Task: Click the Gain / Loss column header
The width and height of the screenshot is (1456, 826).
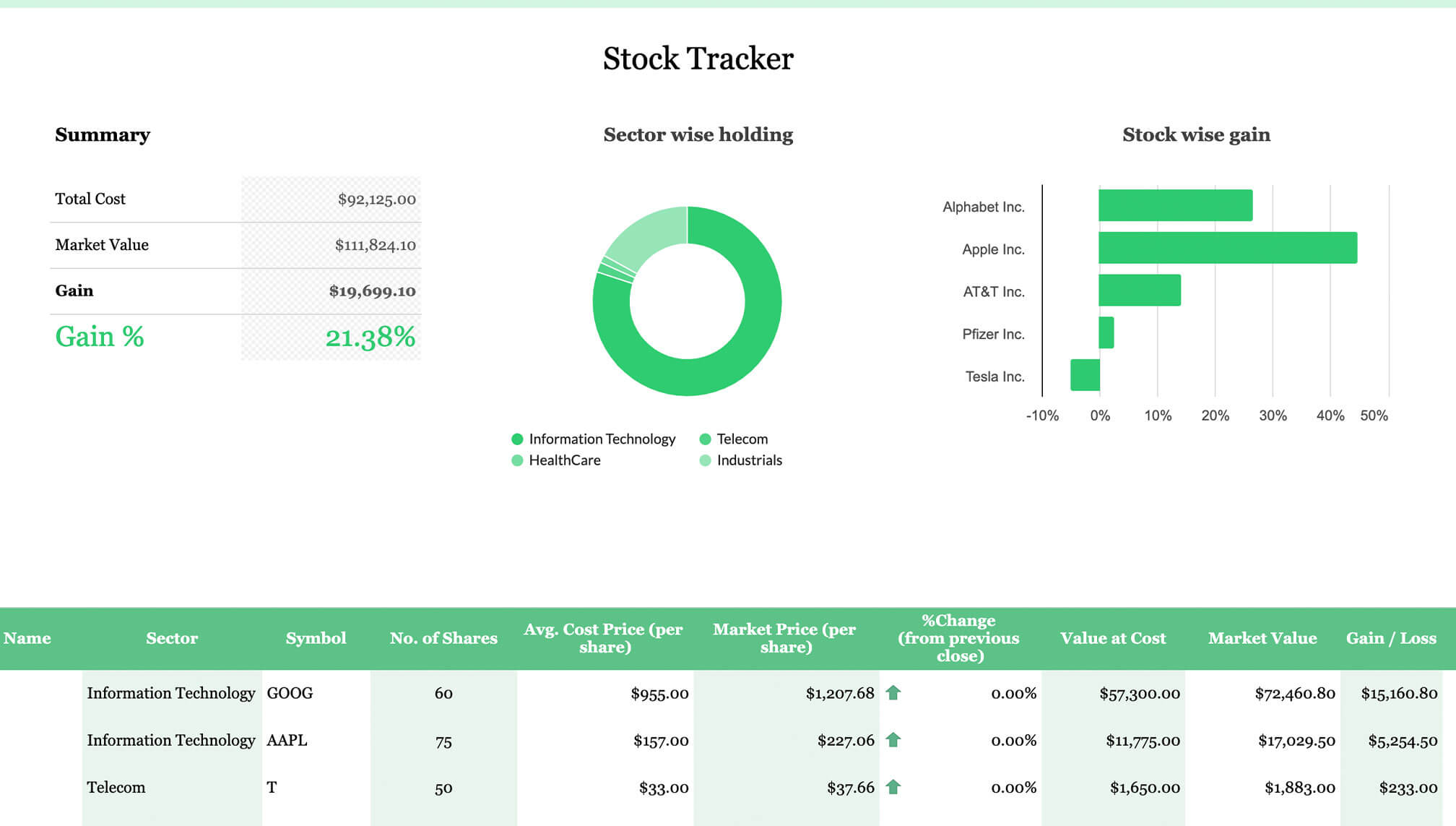Action: click(1390, 638)
